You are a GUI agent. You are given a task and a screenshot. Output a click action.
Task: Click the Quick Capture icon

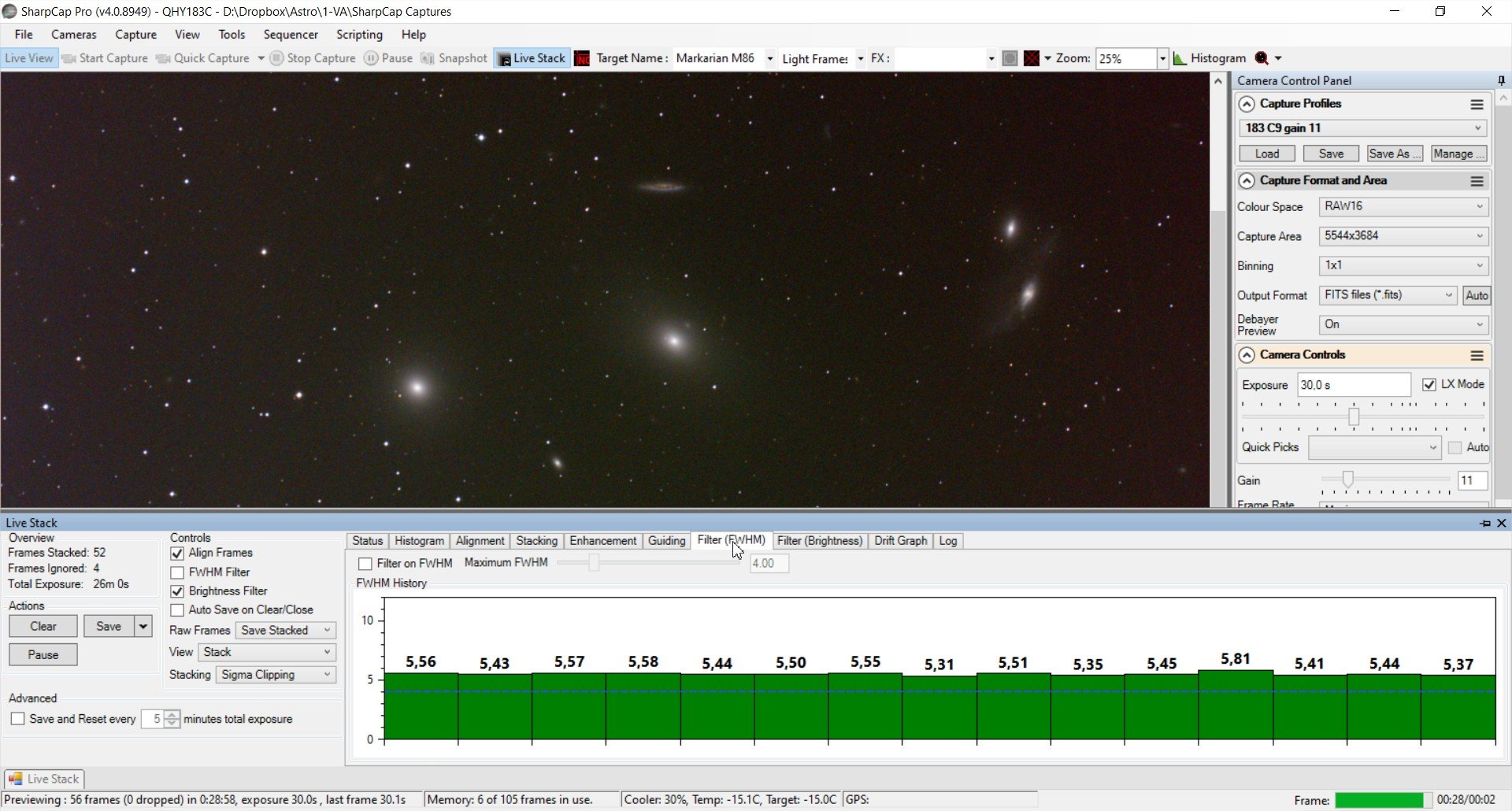point(163,58)
